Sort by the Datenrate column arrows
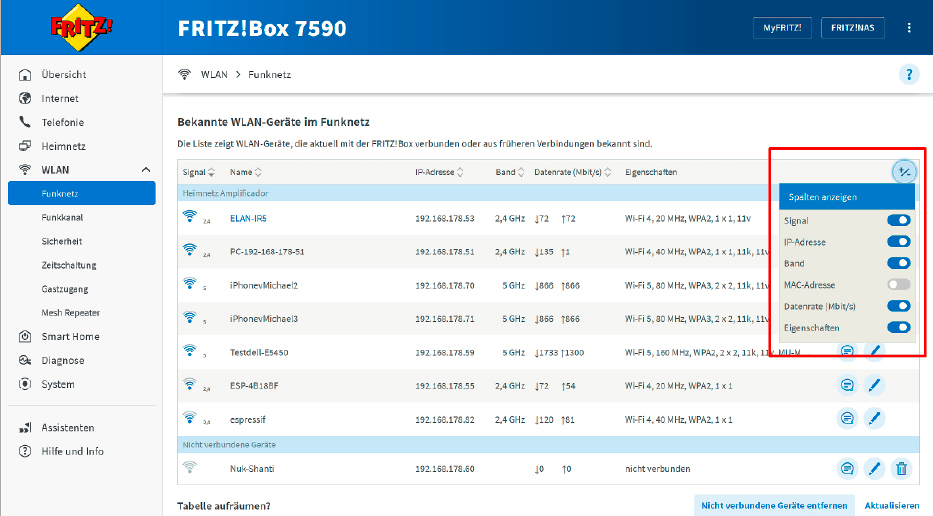 (x=608, y=172)
